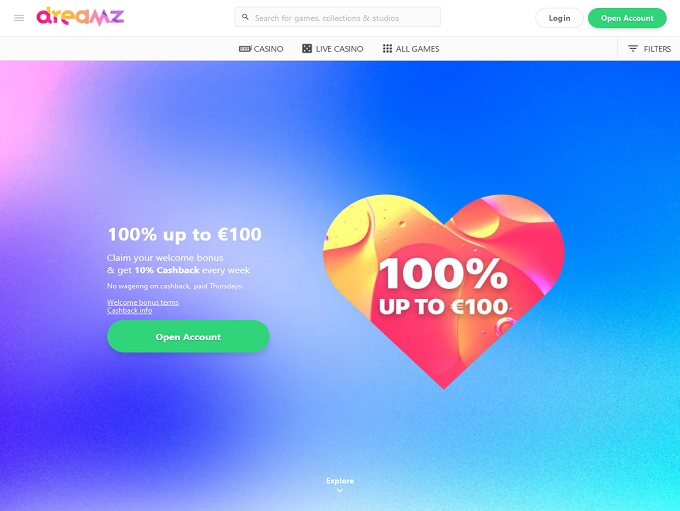Click the Filters lines icon
Screen dimensions: 680x511
tap(633, 49)
